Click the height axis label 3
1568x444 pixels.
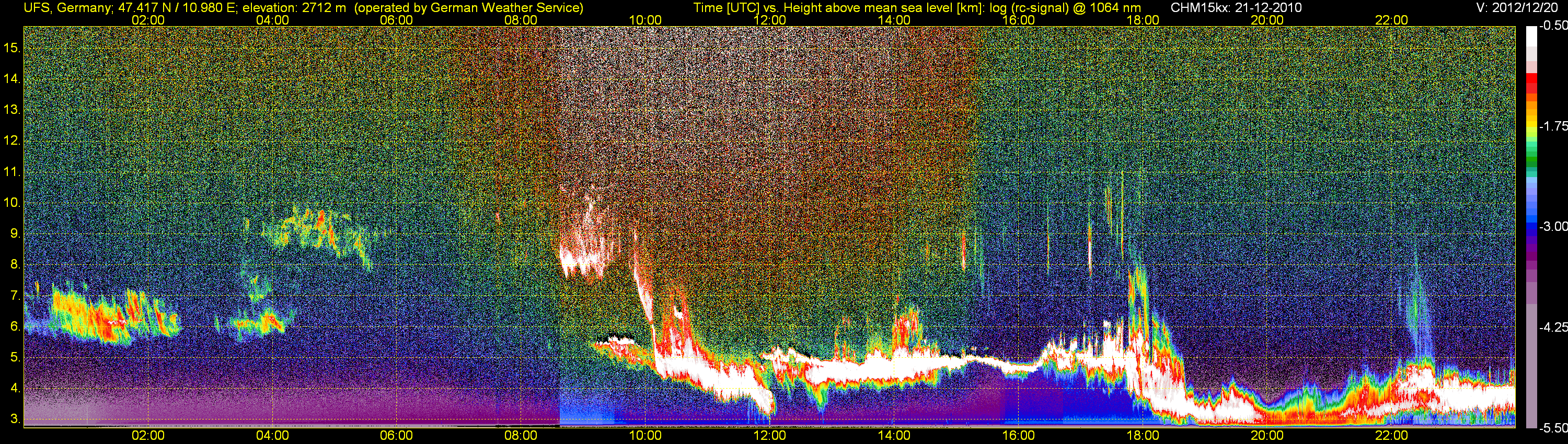click(15, 419)
